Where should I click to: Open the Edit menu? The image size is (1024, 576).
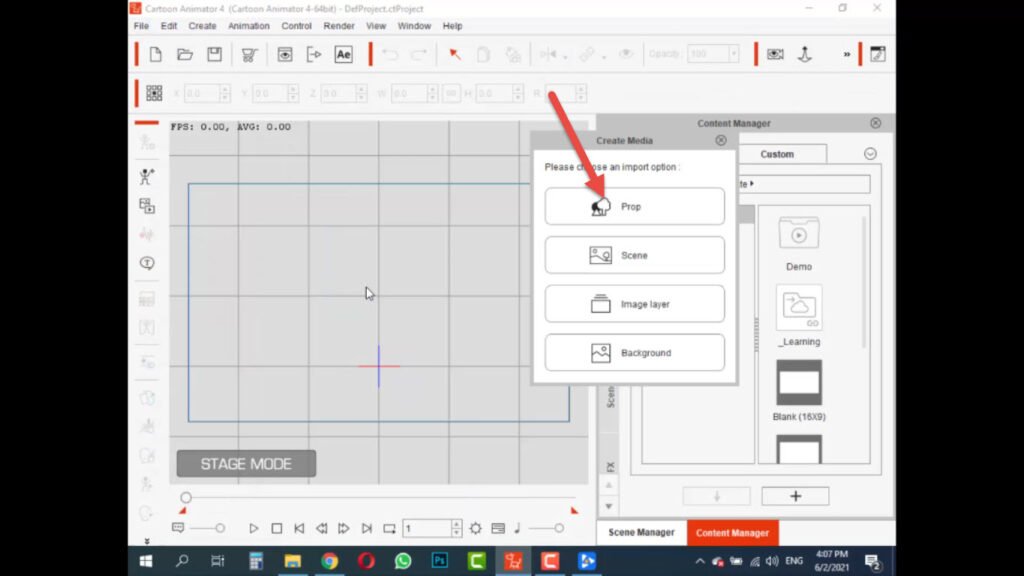pos(168,26)
